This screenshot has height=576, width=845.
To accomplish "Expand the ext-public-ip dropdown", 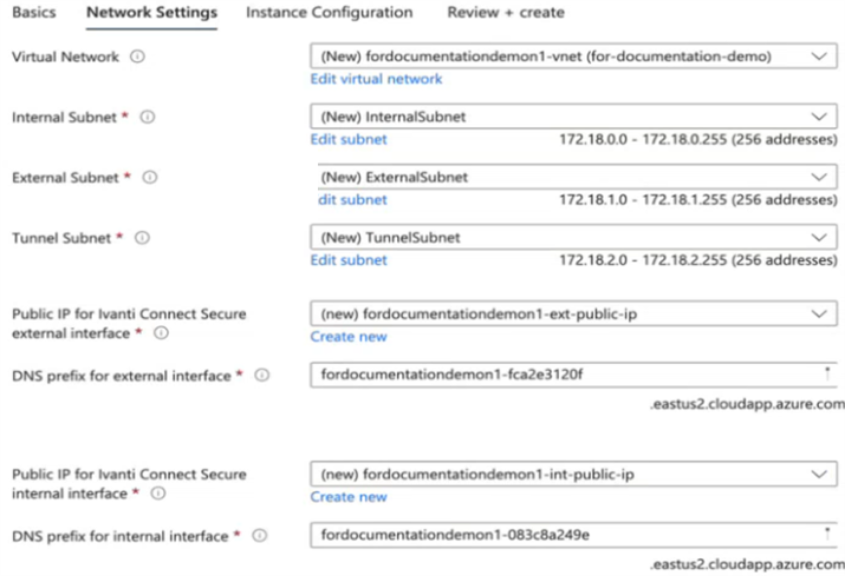I will 573,314.
